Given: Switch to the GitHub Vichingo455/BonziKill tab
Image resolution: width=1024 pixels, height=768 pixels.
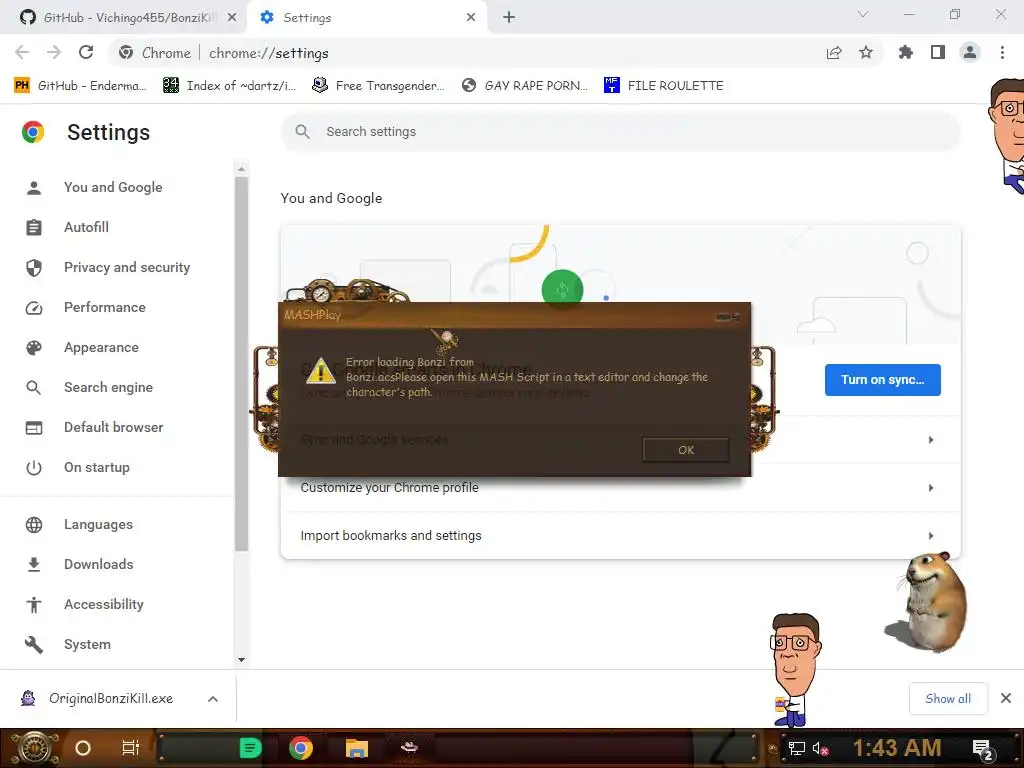Looking at the screenshot, I should point(122,18).
